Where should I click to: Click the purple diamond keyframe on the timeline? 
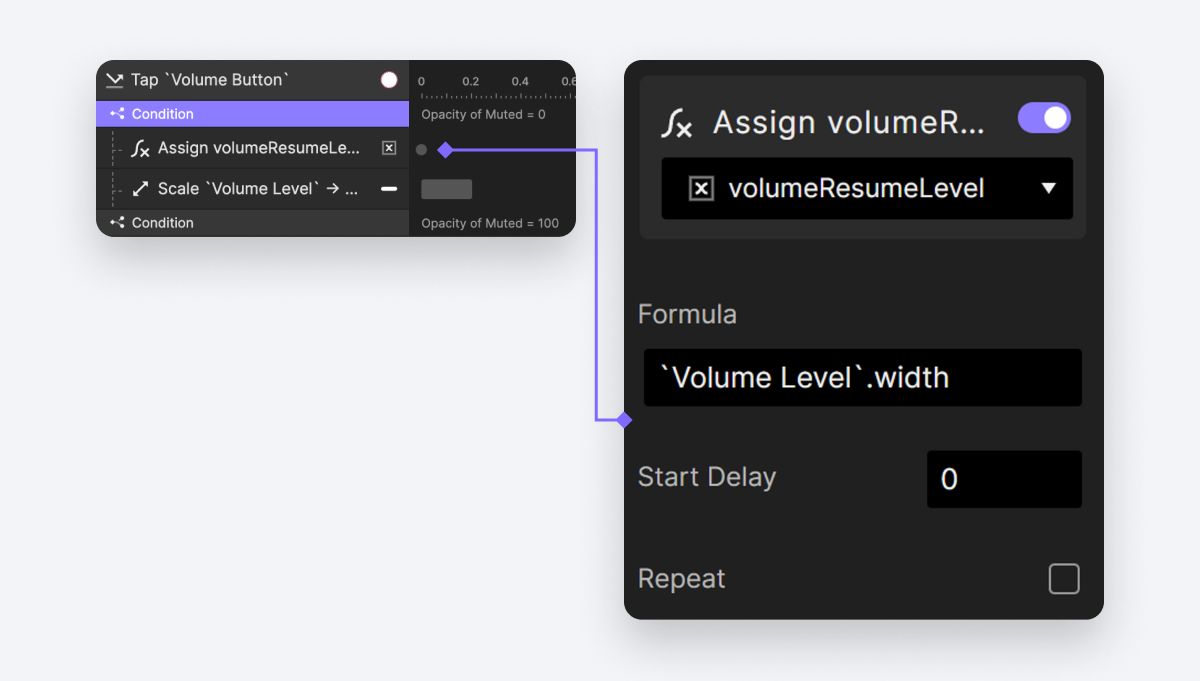445,150
